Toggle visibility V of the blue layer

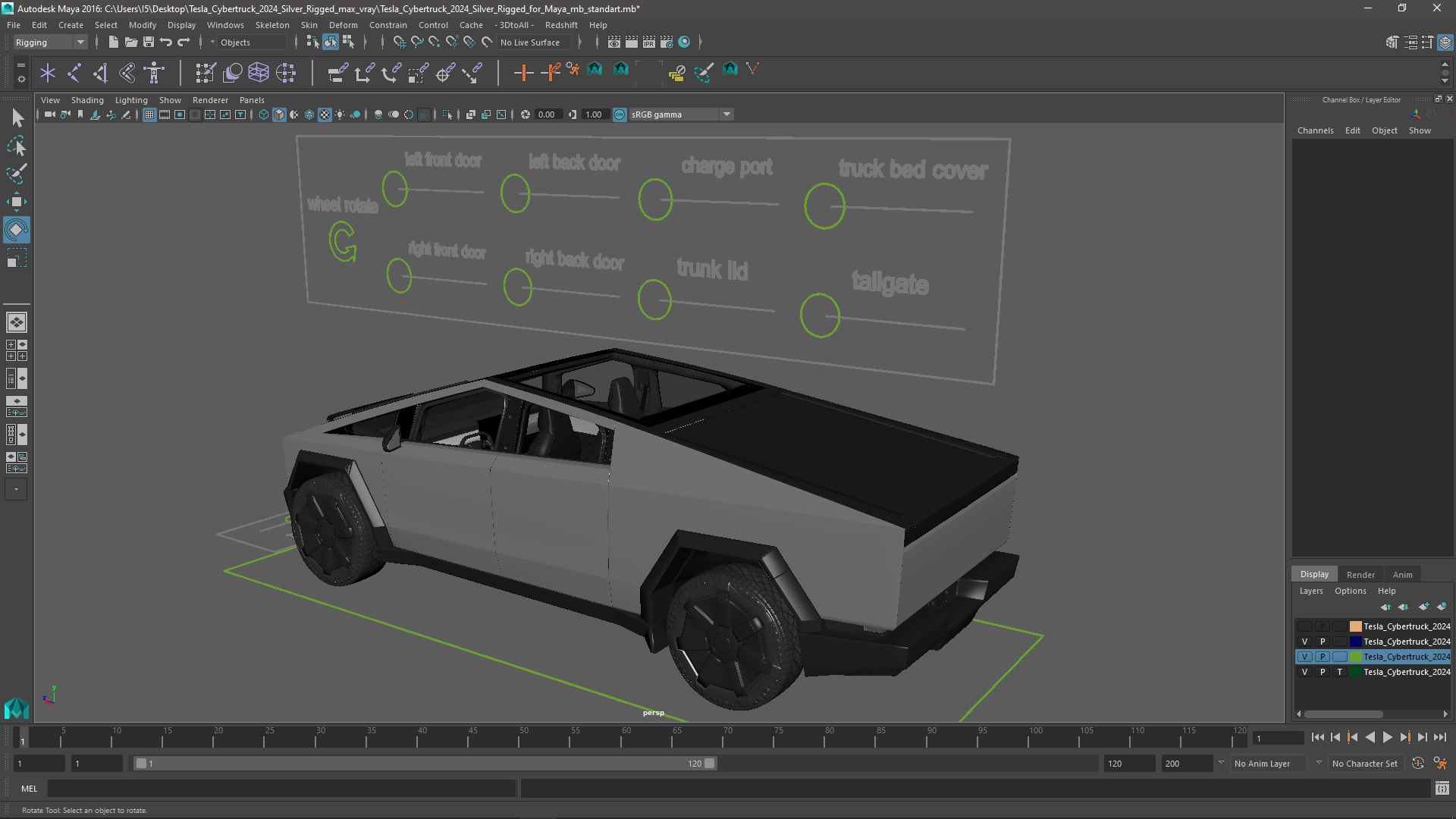point(1304,642)
